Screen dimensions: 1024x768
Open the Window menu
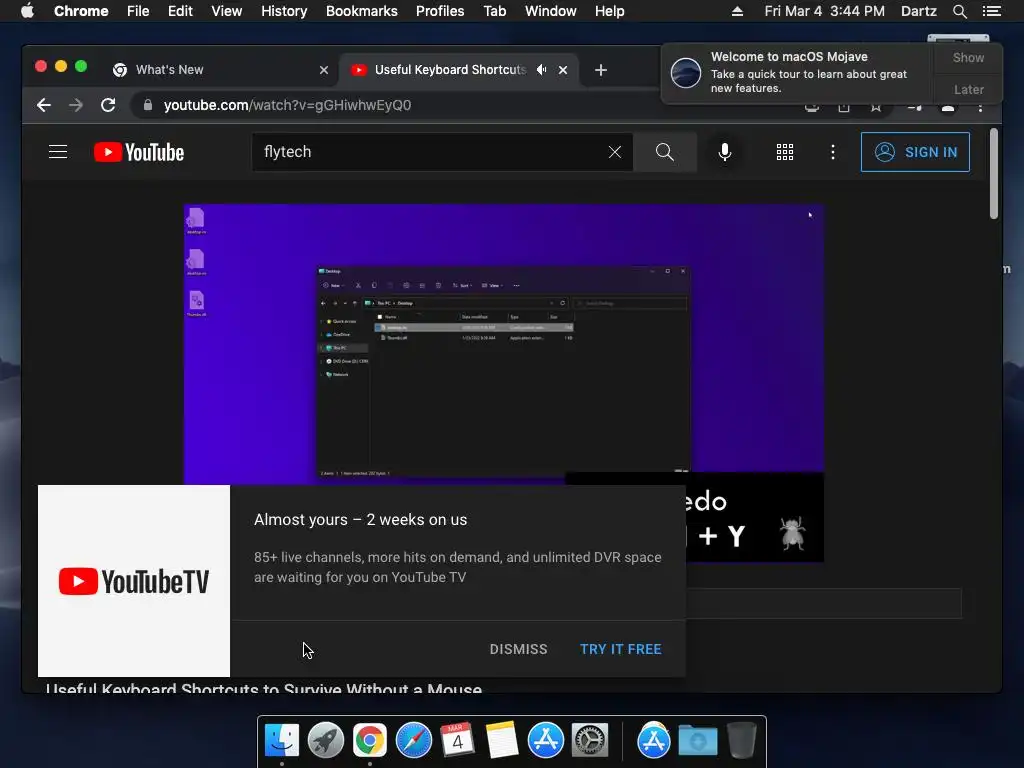551,11
